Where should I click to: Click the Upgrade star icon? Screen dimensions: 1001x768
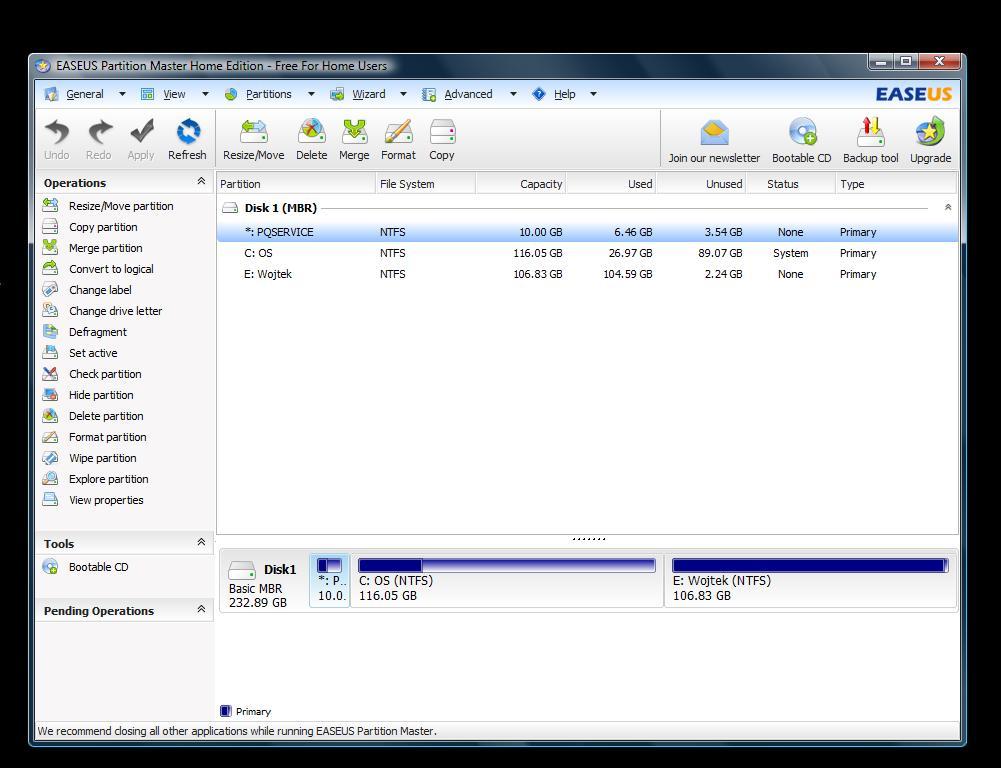931,140
